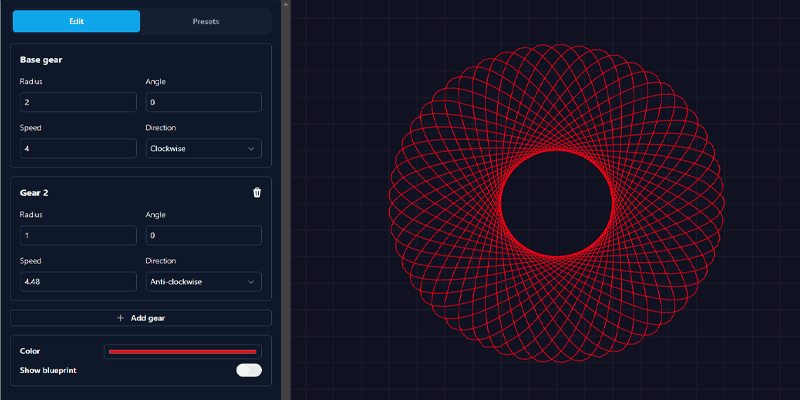This screenshot has width=800, height=400.
Task: Switch to the Edit tab
Action: pos(76,21)
